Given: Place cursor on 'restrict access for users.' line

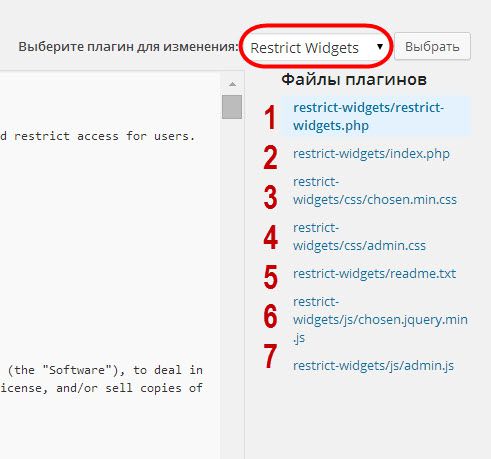Looking at the screenshot, I should click(97, 136).
